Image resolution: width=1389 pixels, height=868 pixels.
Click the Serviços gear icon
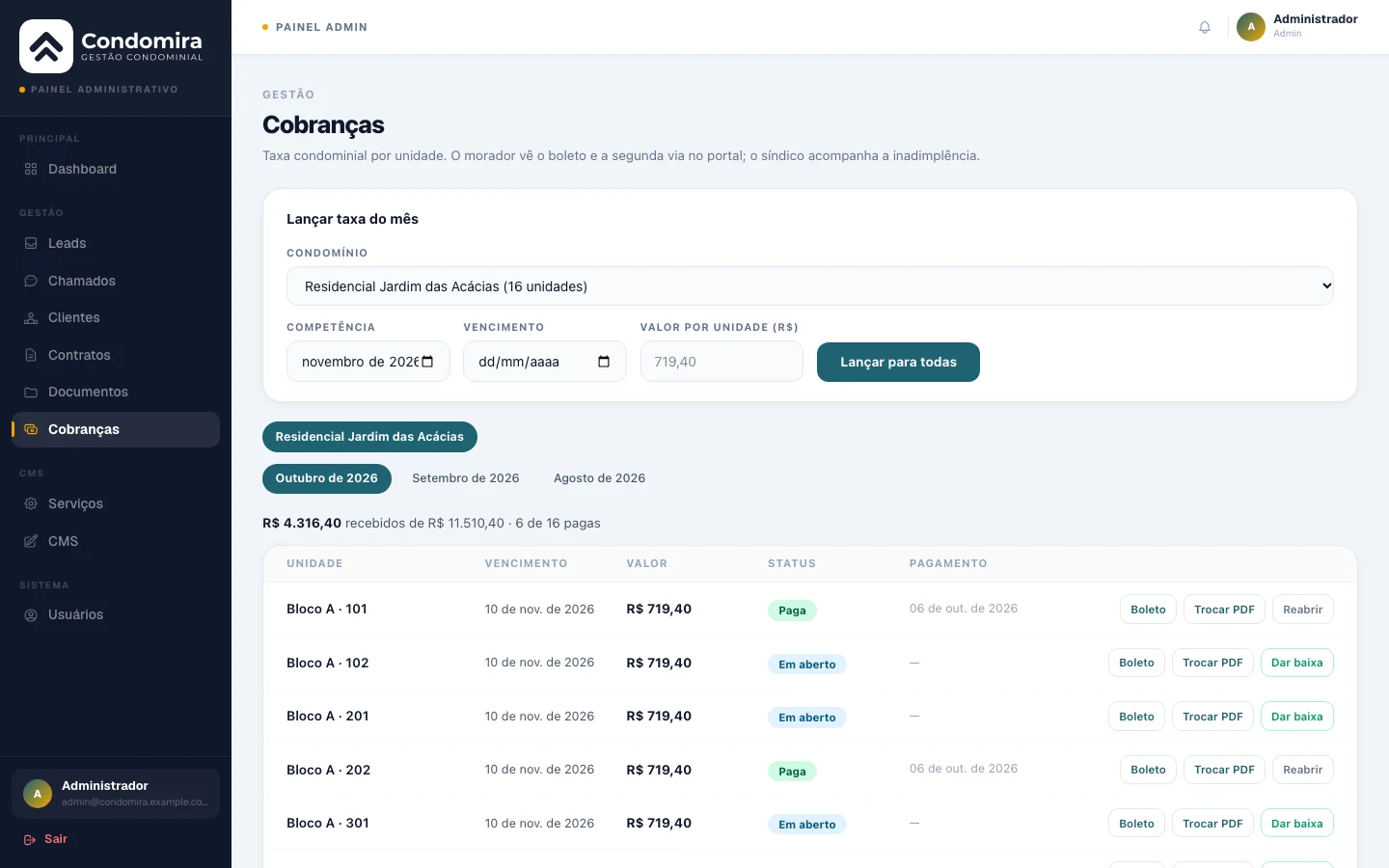click(31, 503)
